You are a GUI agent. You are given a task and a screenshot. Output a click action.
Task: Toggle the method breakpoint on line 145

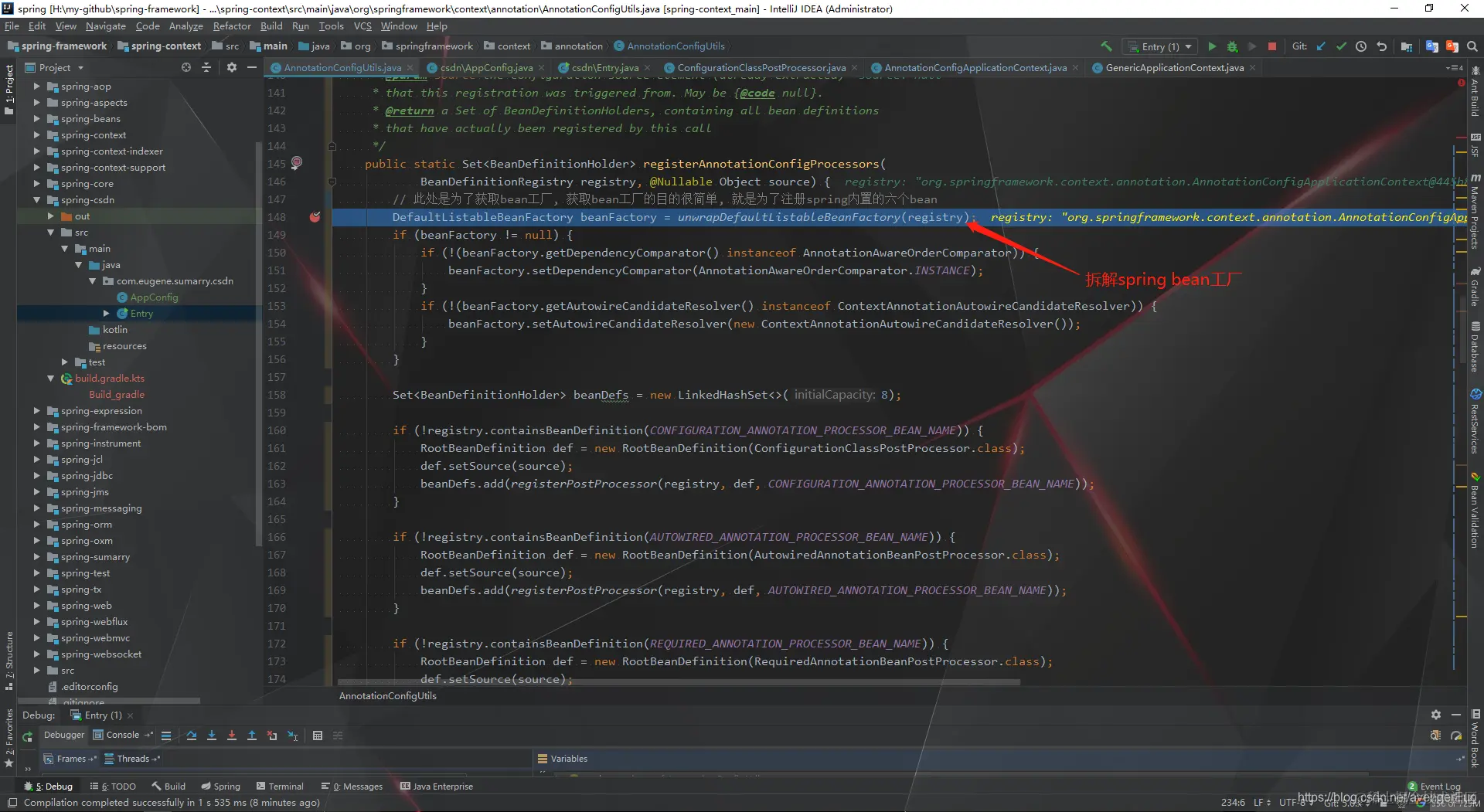point(297,163)
